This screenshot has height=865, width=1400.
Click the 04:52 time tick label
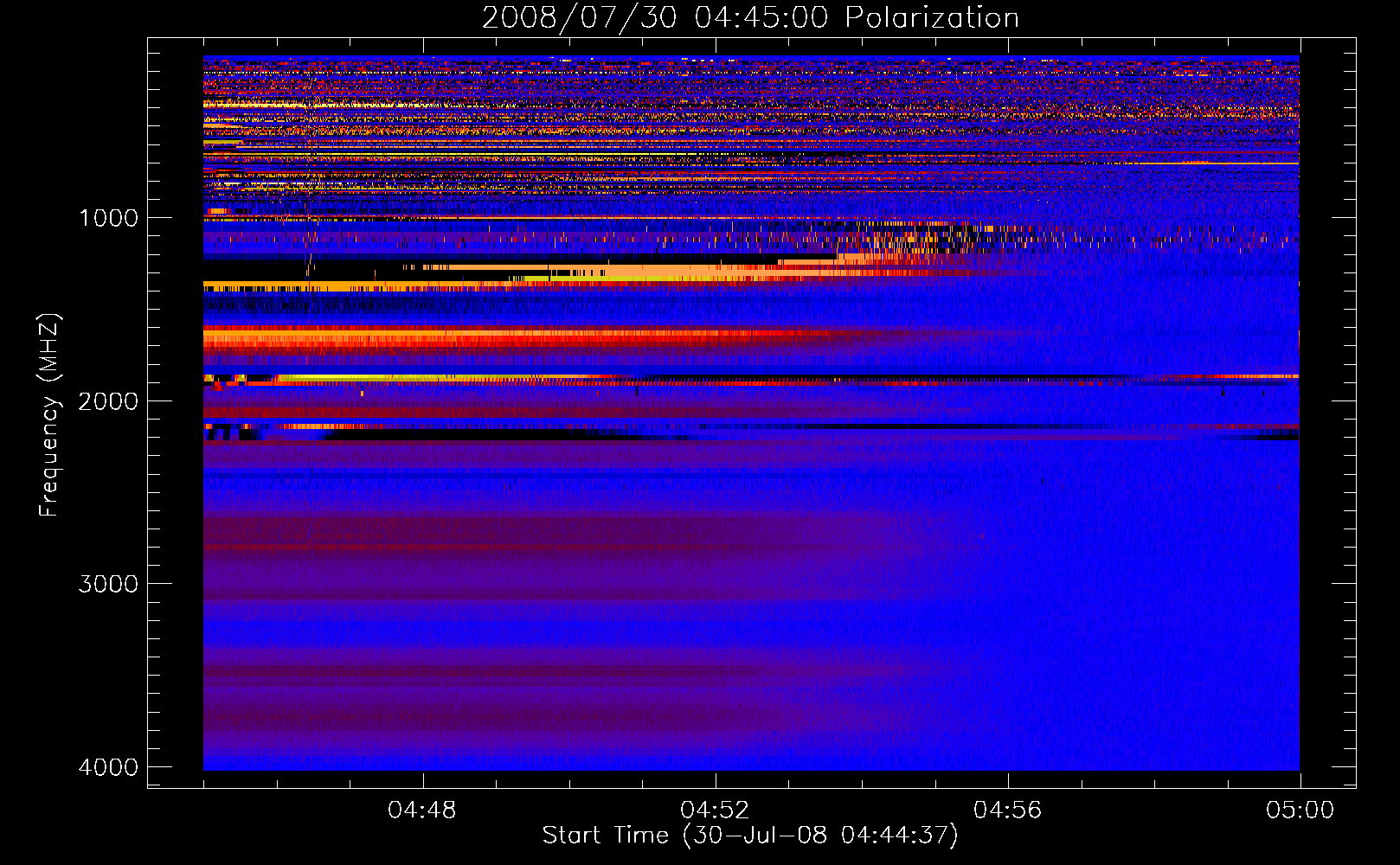point(715,811)
